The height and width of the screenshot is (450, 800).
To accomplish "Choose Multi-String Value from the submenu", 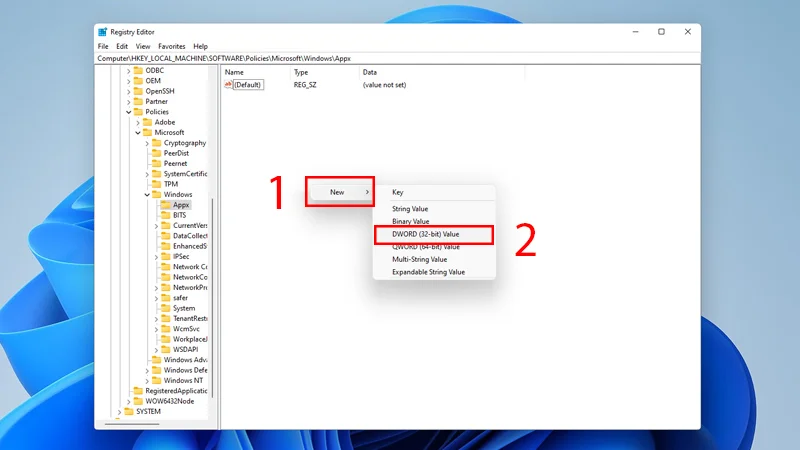I will click(x=434, y=259).
